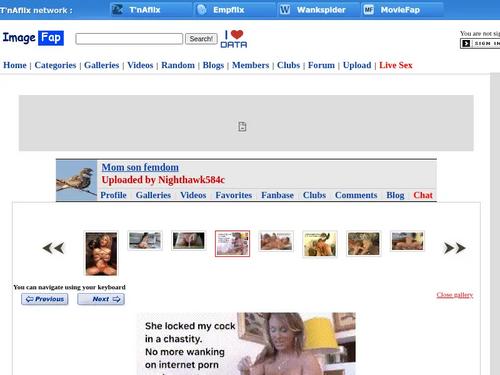Screen dimensions: 500x375
Task: Switch to the uploader's Comments tab
Action: pos(356,195)
